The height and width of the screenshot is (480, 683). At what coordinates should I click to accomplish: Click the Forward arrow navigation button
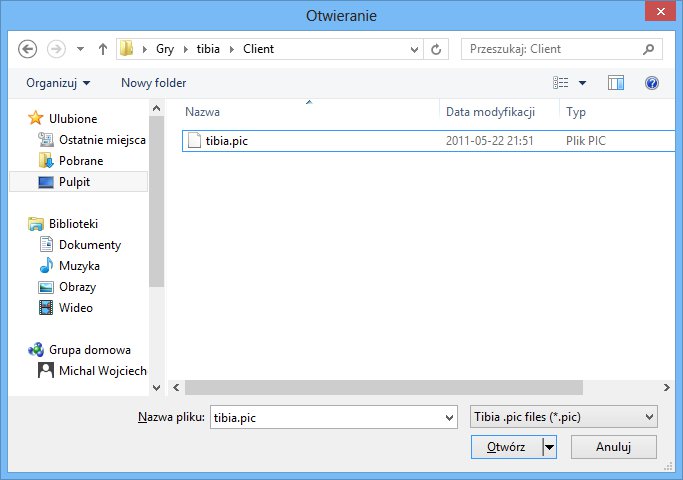tap(56, 49)
